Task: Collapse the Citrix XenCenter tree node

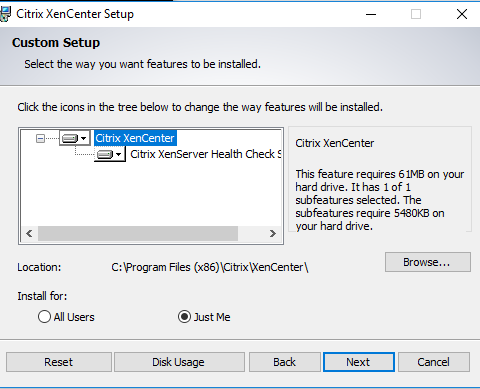Action: click(40, 138)
